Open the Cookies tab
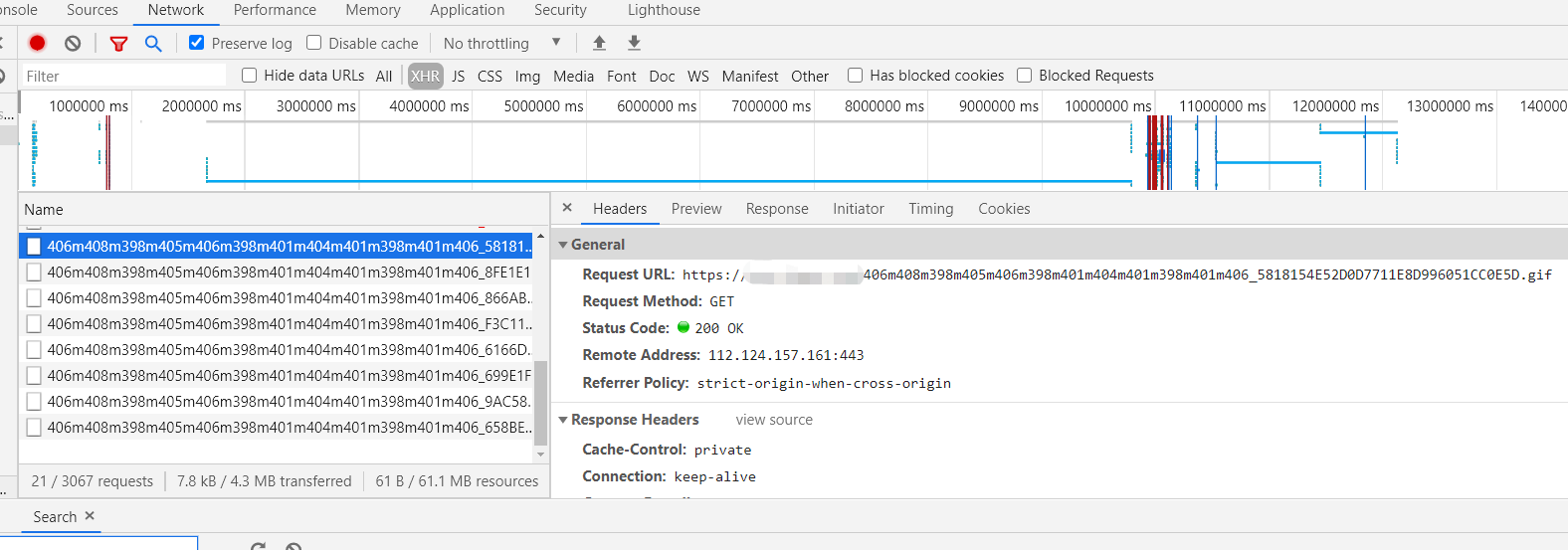 click(1004, 209)
